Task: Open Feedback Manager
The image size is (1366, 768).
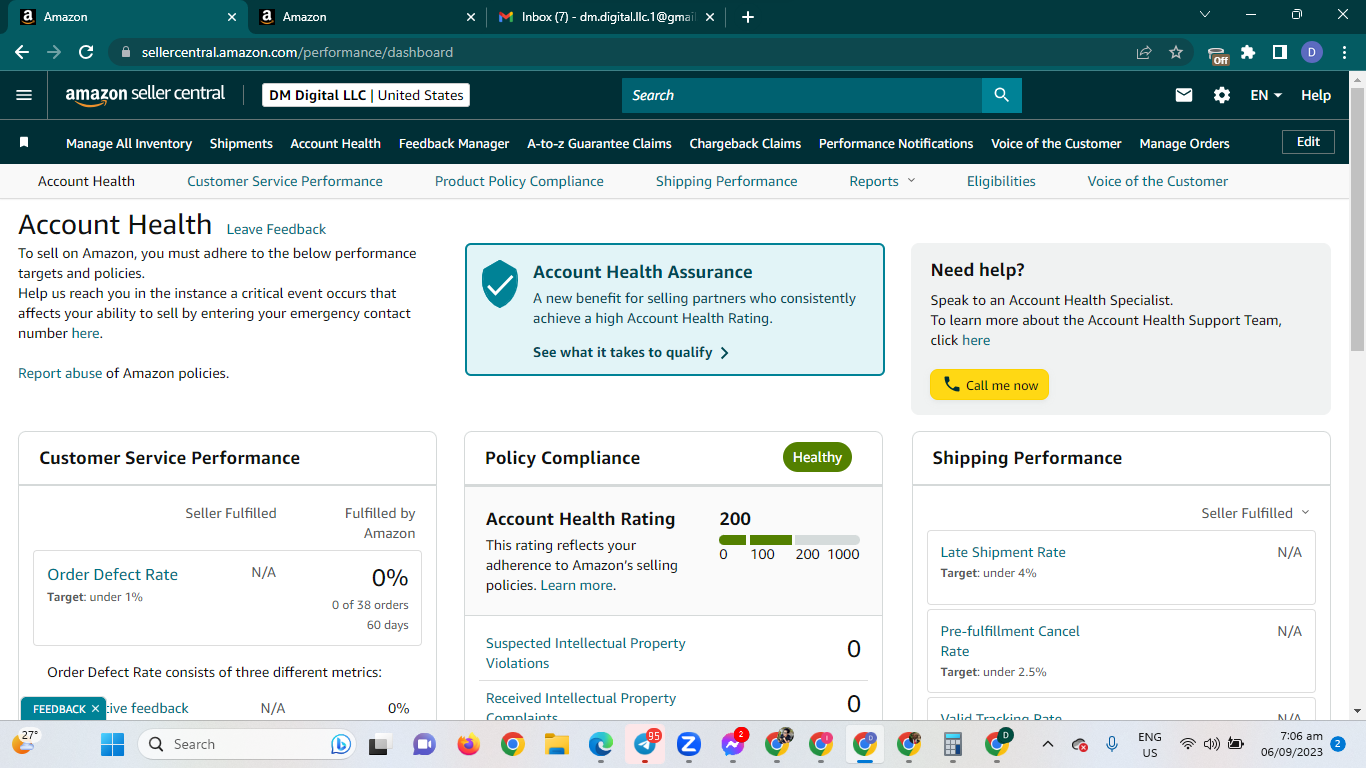Action: point(454,143)
